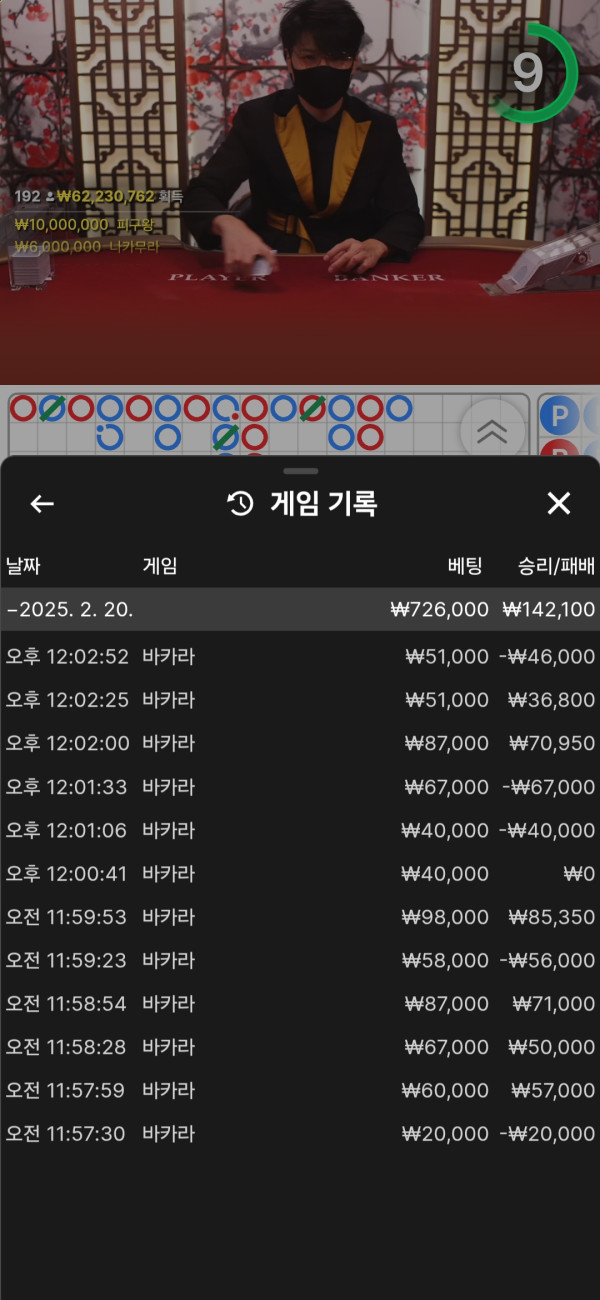Tap the ₩62,230,762 winnings player count label
The height and width of the screenshot is (1300, 600).
click(x=98, y=197)
